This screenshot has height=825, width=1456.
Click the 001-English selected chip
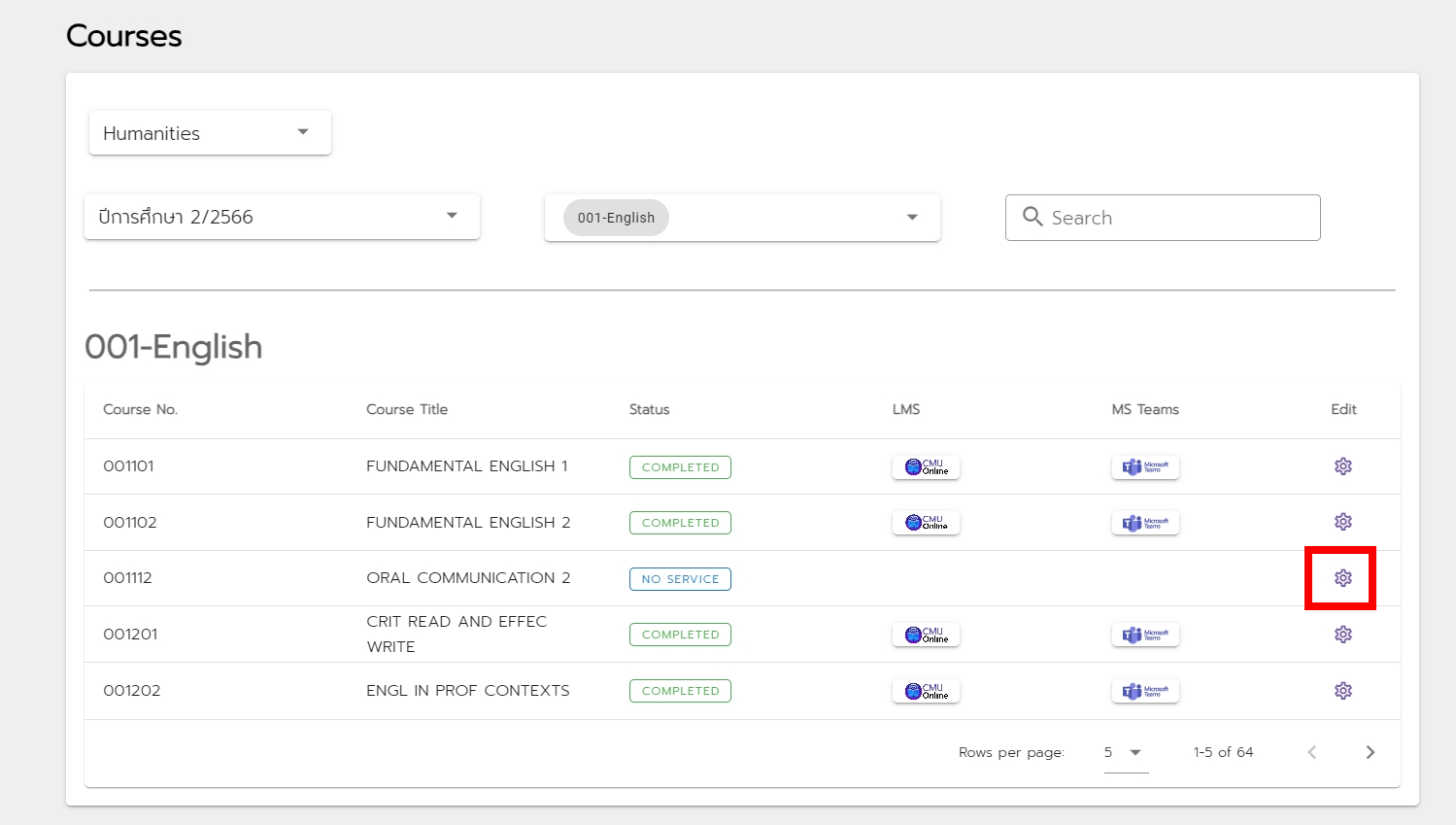(616, 218)
